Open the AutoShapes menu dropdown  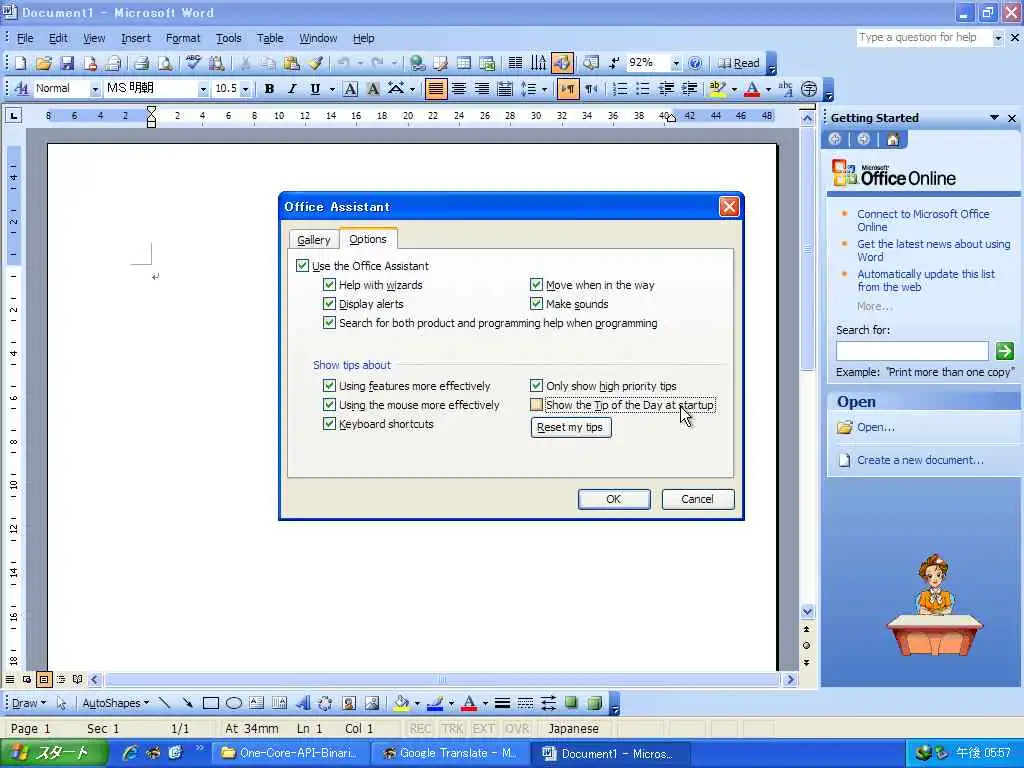point(116,703)
